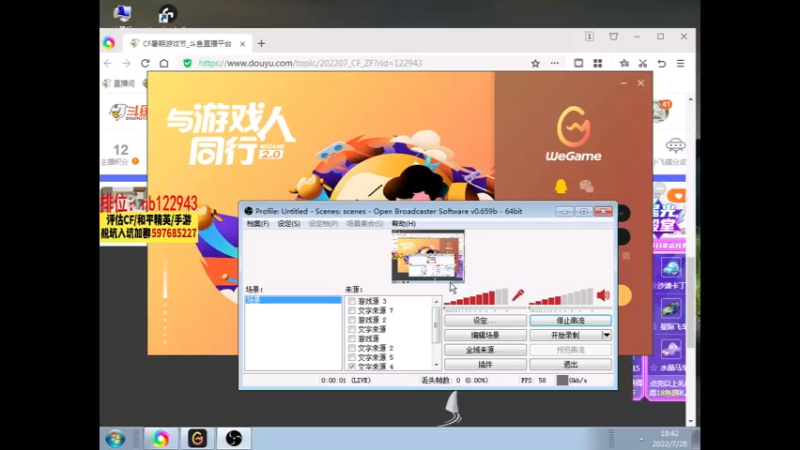Click the QQ penguin login icon in WeGame
The image size is (800, 450).
[x=561, y=186]
